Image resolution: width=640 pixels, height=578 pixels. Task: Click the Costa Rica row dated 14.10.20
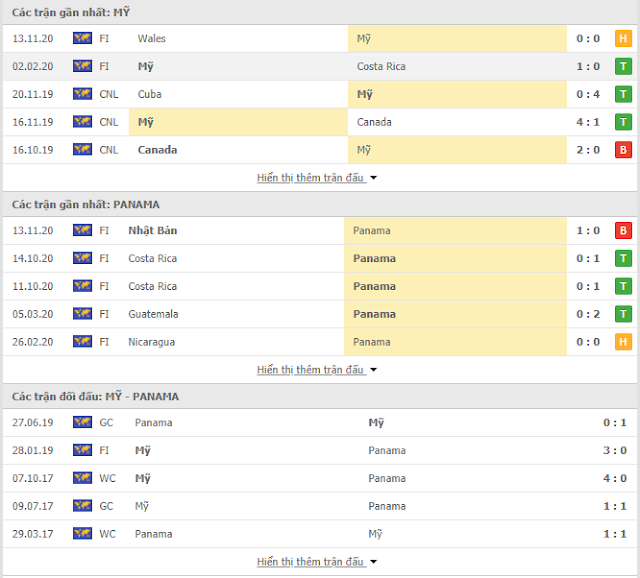coord(320,258)
